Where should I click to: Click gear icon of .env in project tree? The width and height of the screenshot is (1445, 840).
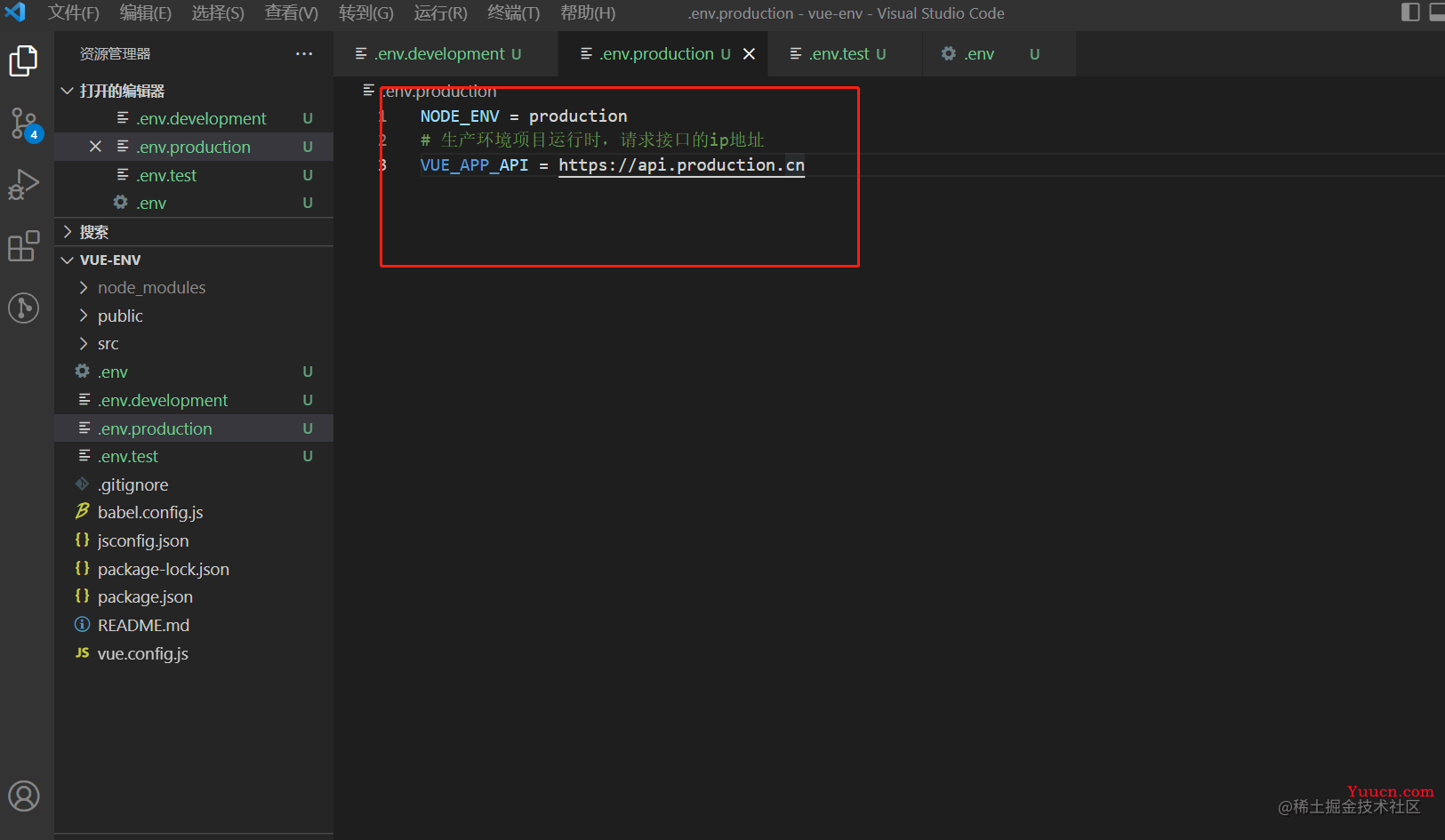82,372
